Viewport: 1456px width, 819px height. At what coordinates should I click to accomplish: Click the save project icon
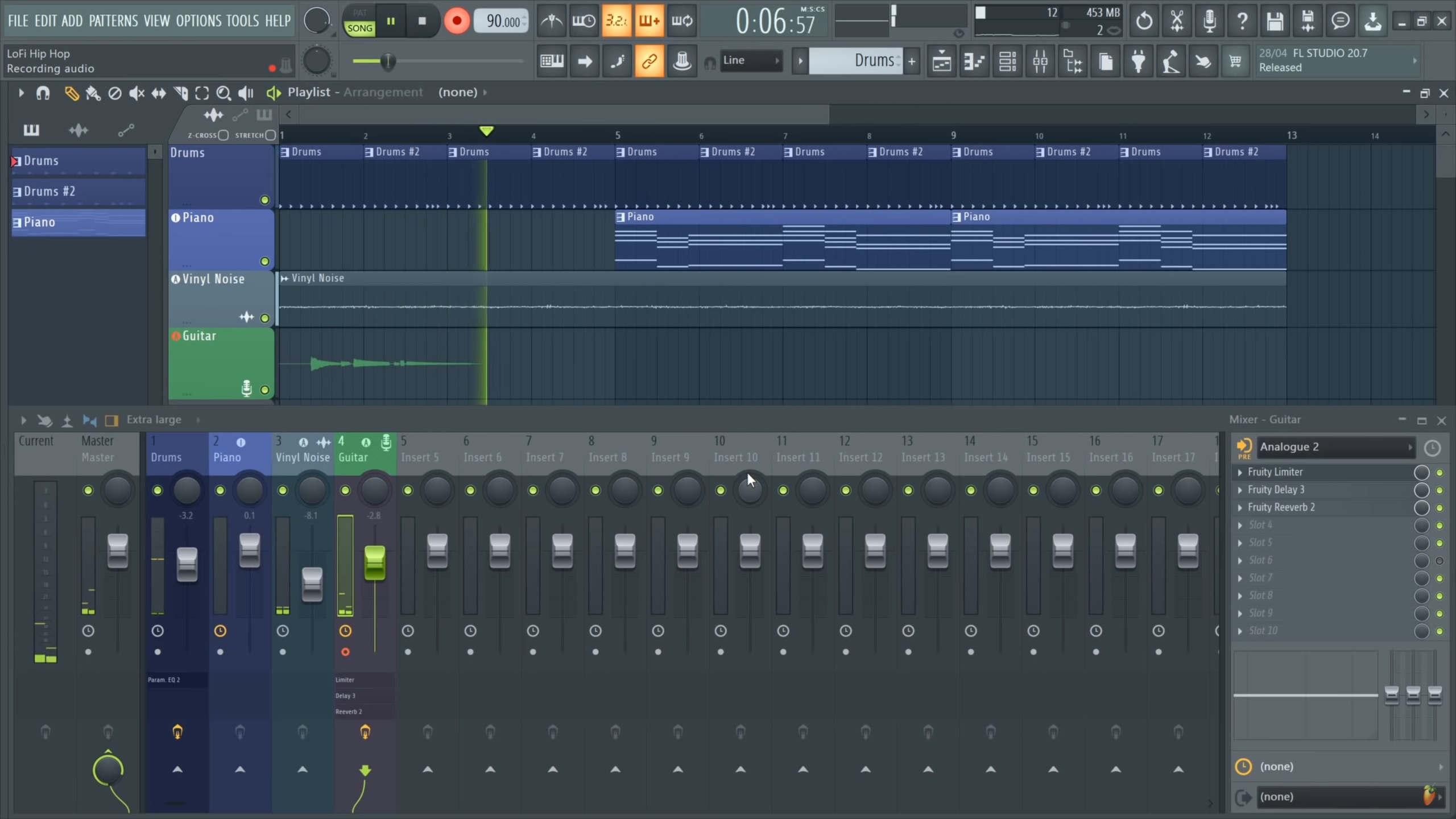(1275, 20)
